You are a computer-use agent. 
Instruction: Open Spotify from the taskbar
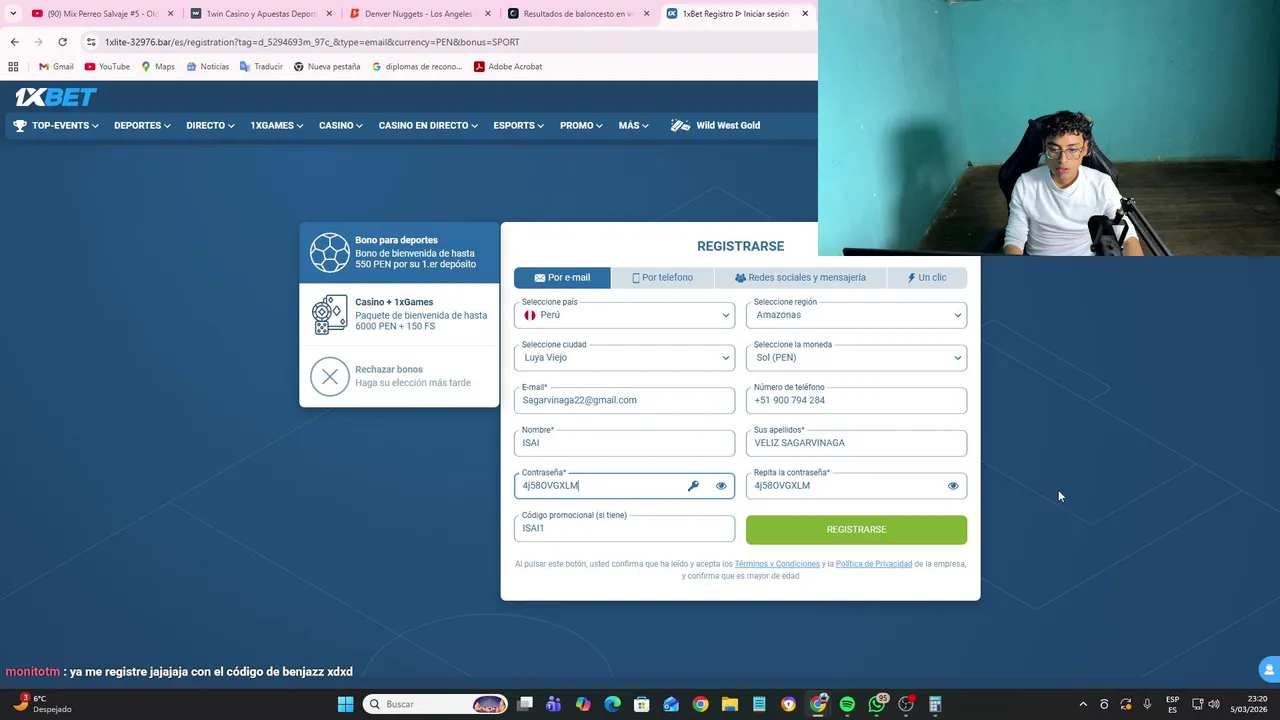[x=847, y=704]
